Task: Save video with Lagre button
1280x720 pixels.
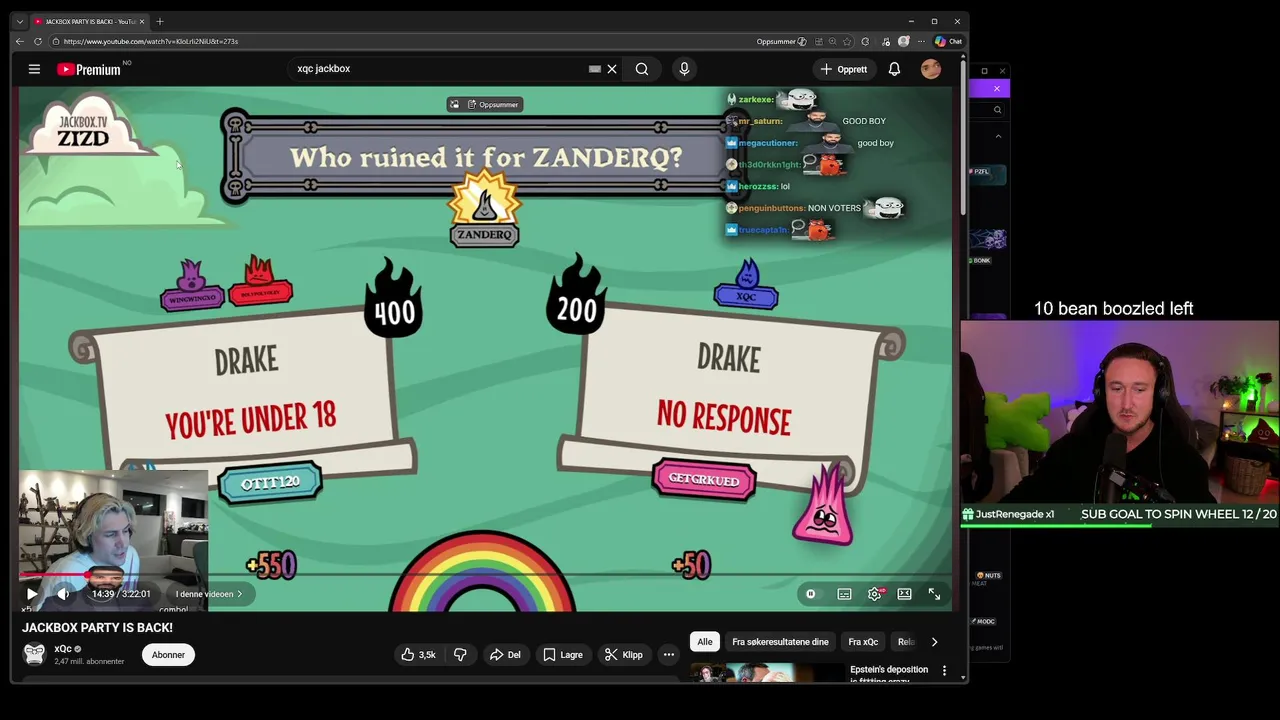Action: click(x=562, y=655)
